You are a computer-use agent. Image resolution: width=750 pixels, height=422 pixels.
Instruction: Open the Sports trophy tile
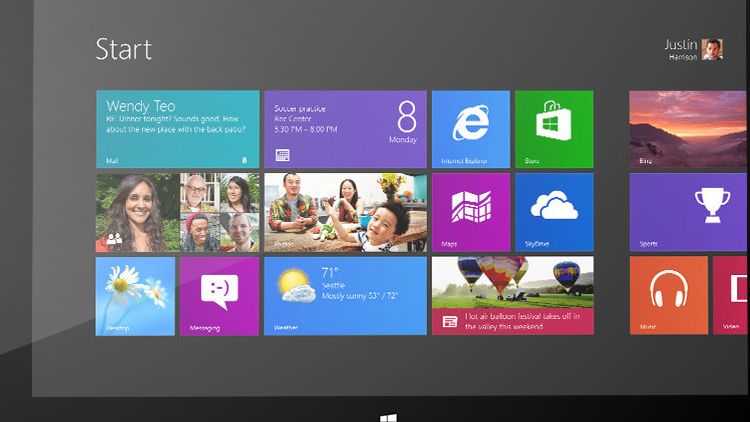pos(689,212)
